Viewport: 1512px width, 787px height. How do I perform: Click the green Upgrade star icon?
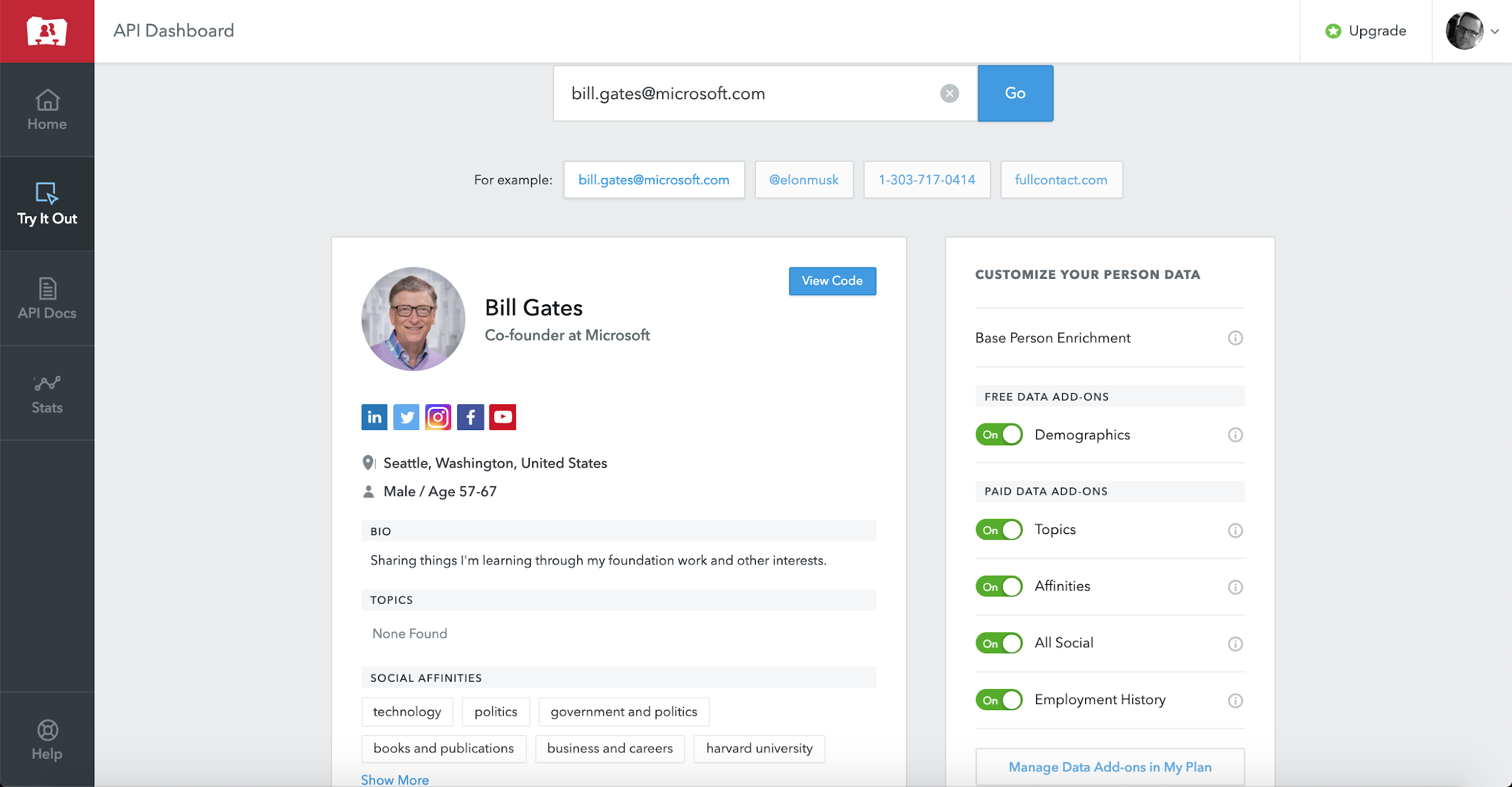(x=1333, y=31)
